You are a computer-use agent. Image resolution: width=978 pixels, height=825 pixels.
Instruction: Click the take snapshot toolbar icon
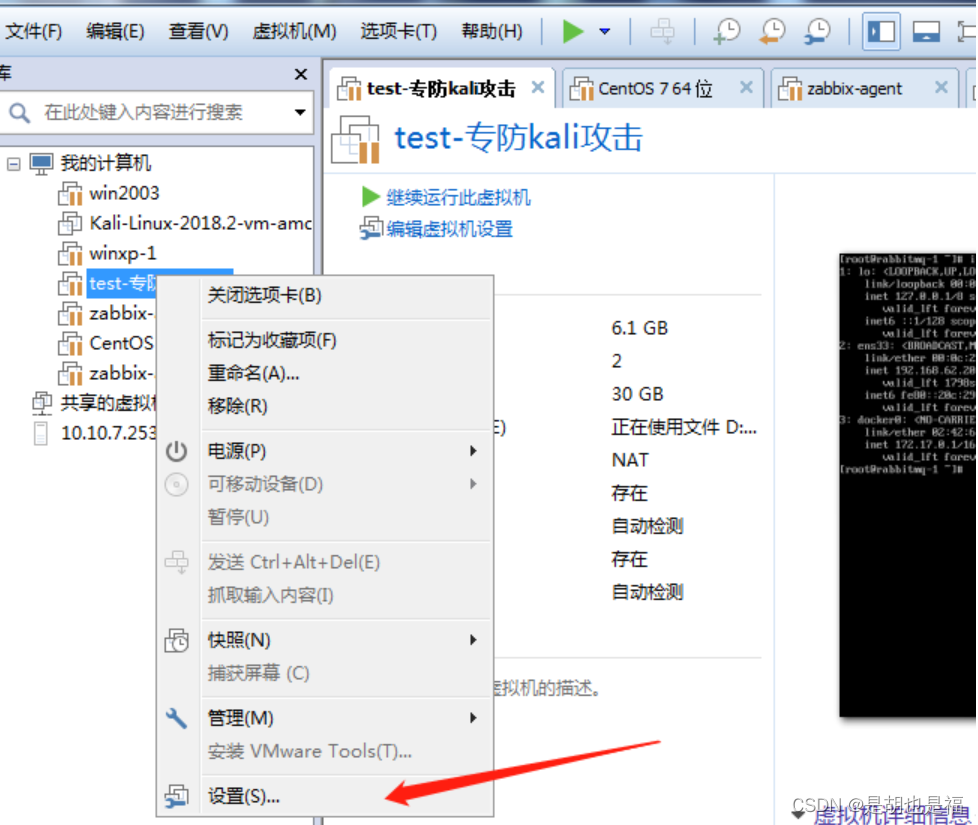727,31
